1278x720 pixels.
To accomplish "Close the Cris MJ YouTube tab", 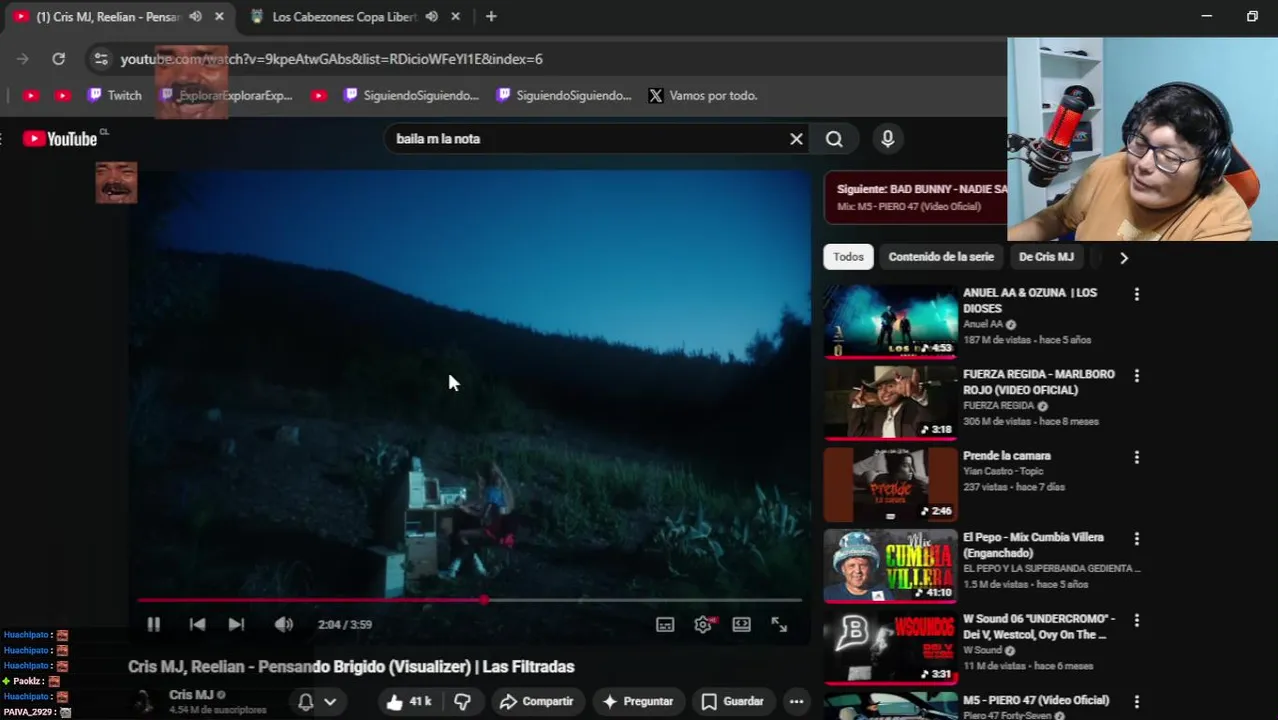I will (219, 17).
